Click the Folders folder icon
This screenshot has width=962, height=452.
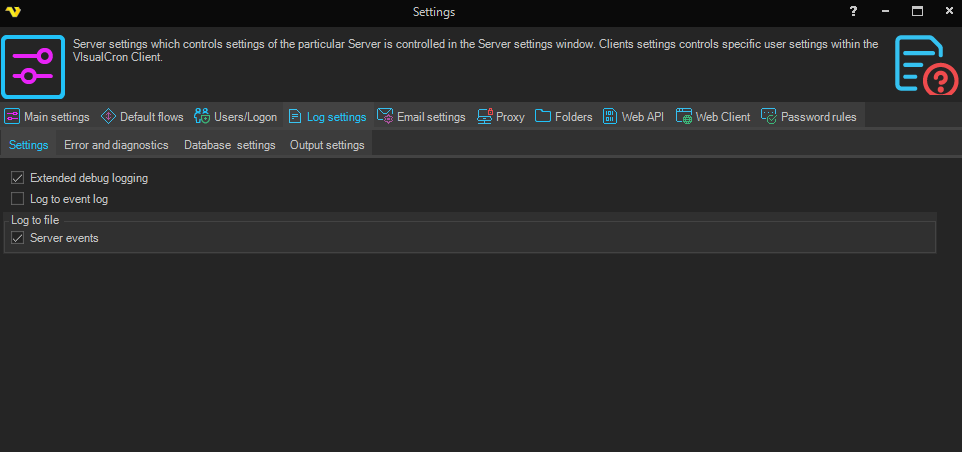point(543,117)
